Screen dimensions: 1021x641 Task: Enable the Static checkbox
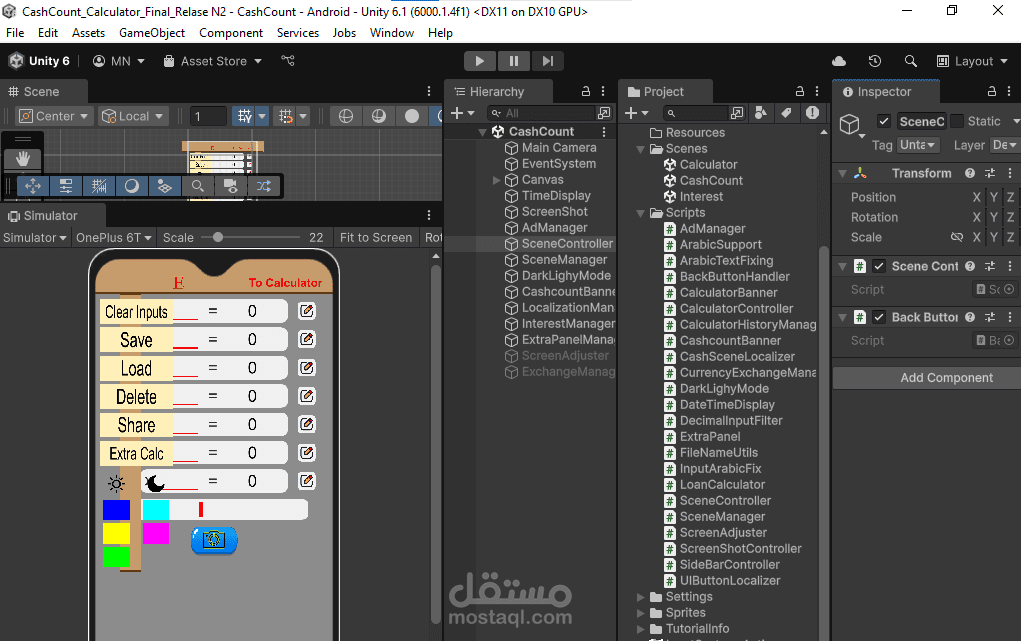(957, 121)
